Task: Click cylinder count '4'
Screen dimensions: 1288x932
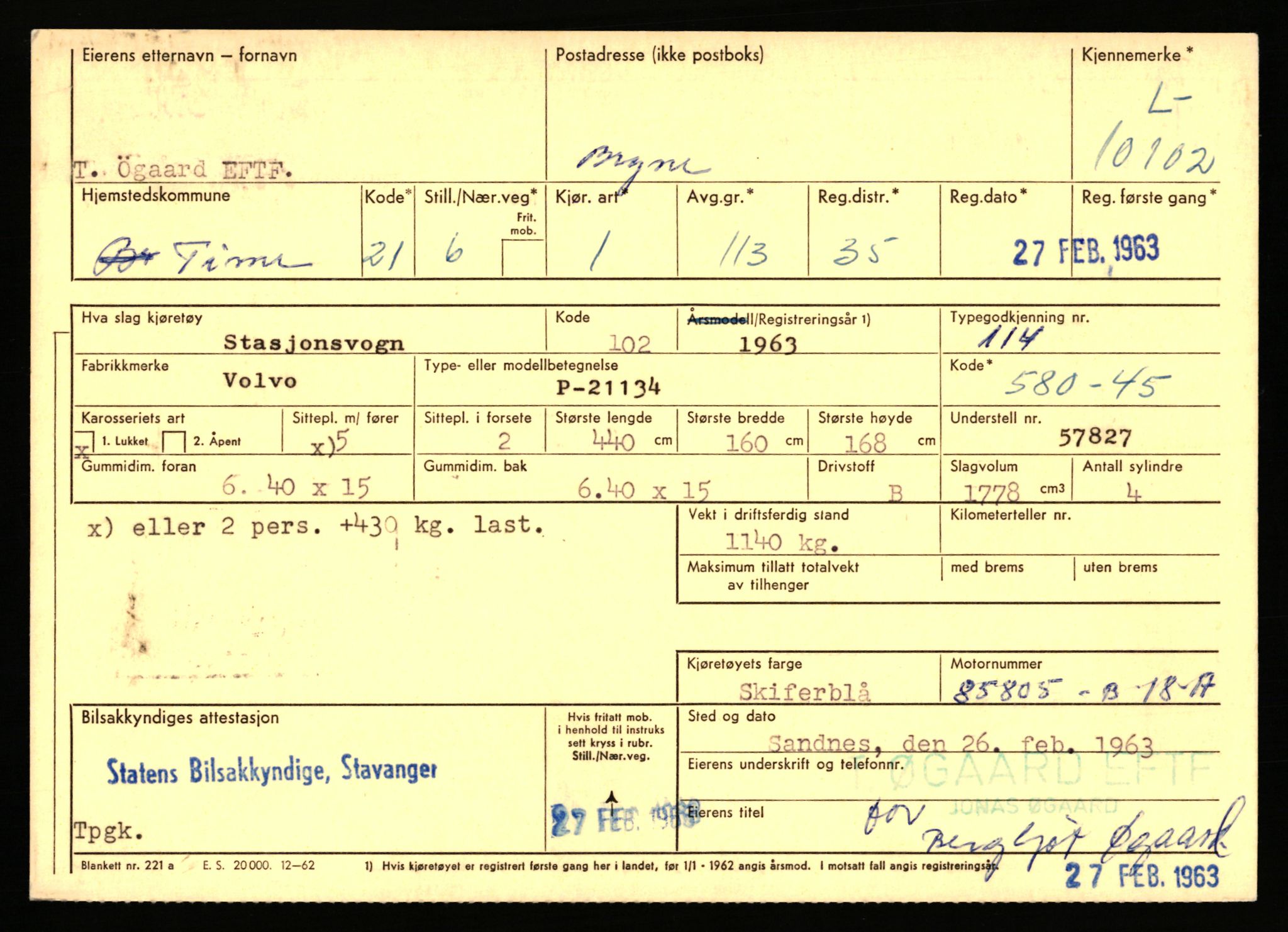Action: [x=1133, y=492]
